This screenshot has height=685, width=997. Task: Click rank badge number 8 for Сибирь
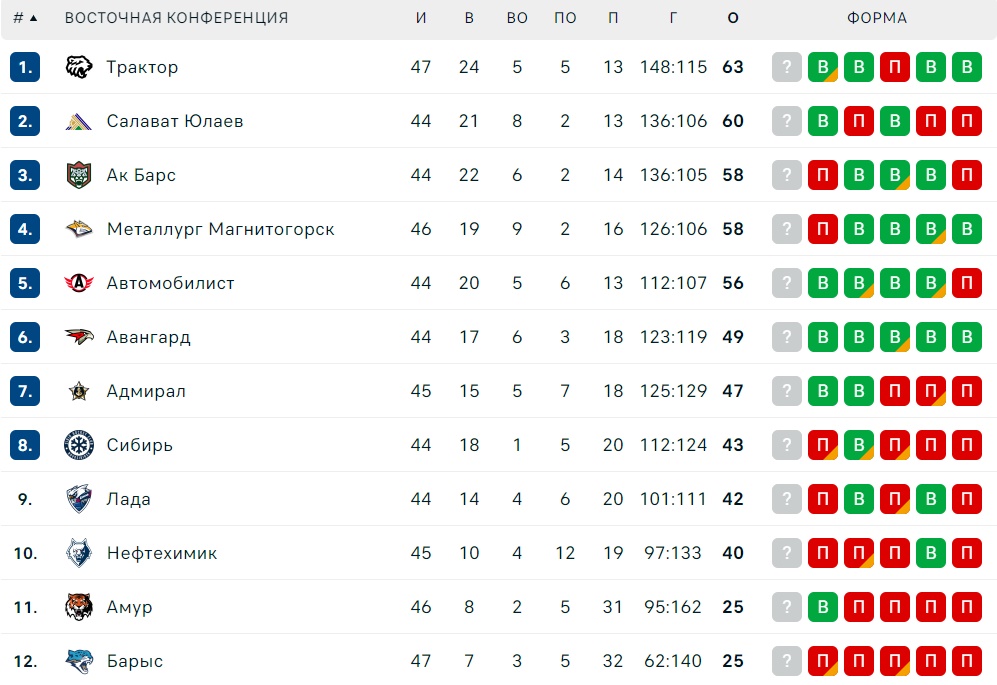click(x=25, y=445)
